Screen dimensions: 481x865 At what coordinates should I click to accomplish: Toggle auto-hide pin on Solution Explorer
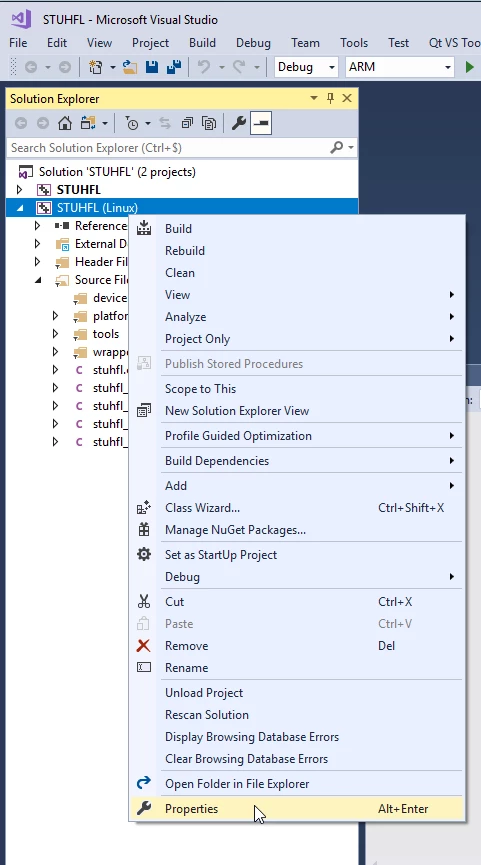click(330, 98)
